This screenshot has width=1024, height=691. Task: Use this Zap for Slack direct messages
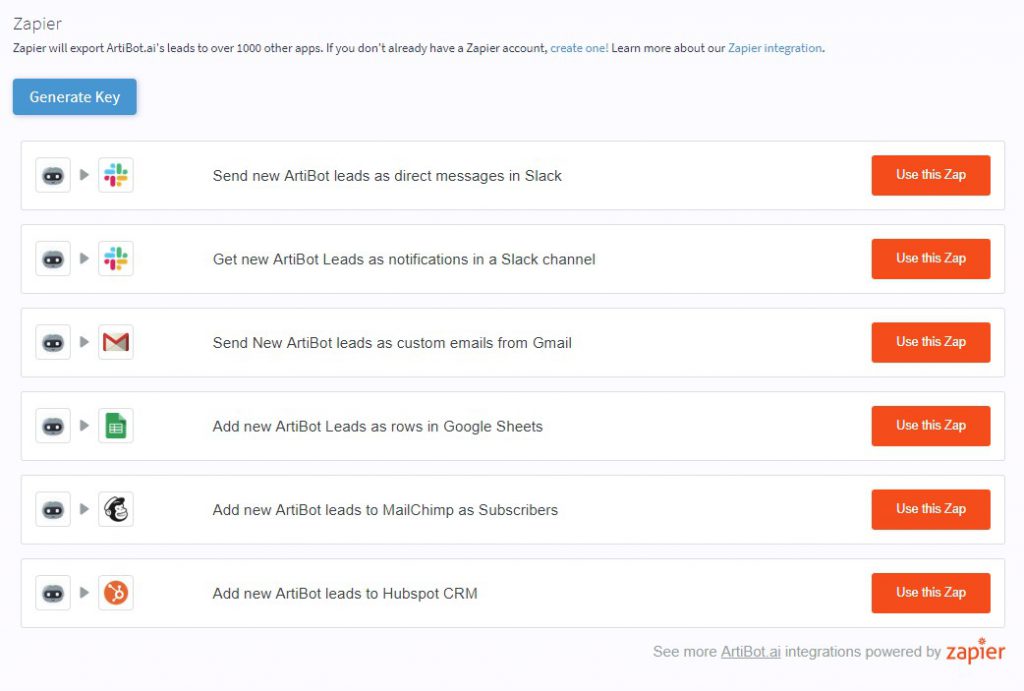click(931, 175)
